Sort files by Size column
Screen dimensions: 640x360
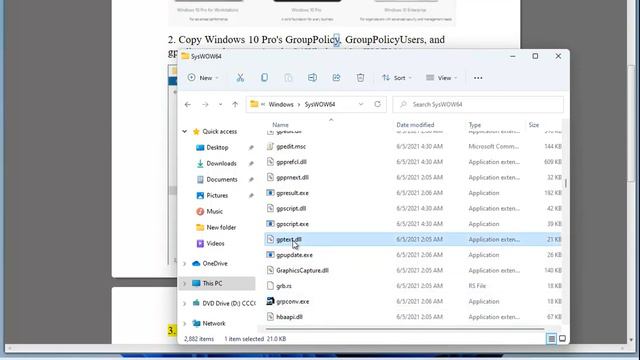click(x=534, y=125)
